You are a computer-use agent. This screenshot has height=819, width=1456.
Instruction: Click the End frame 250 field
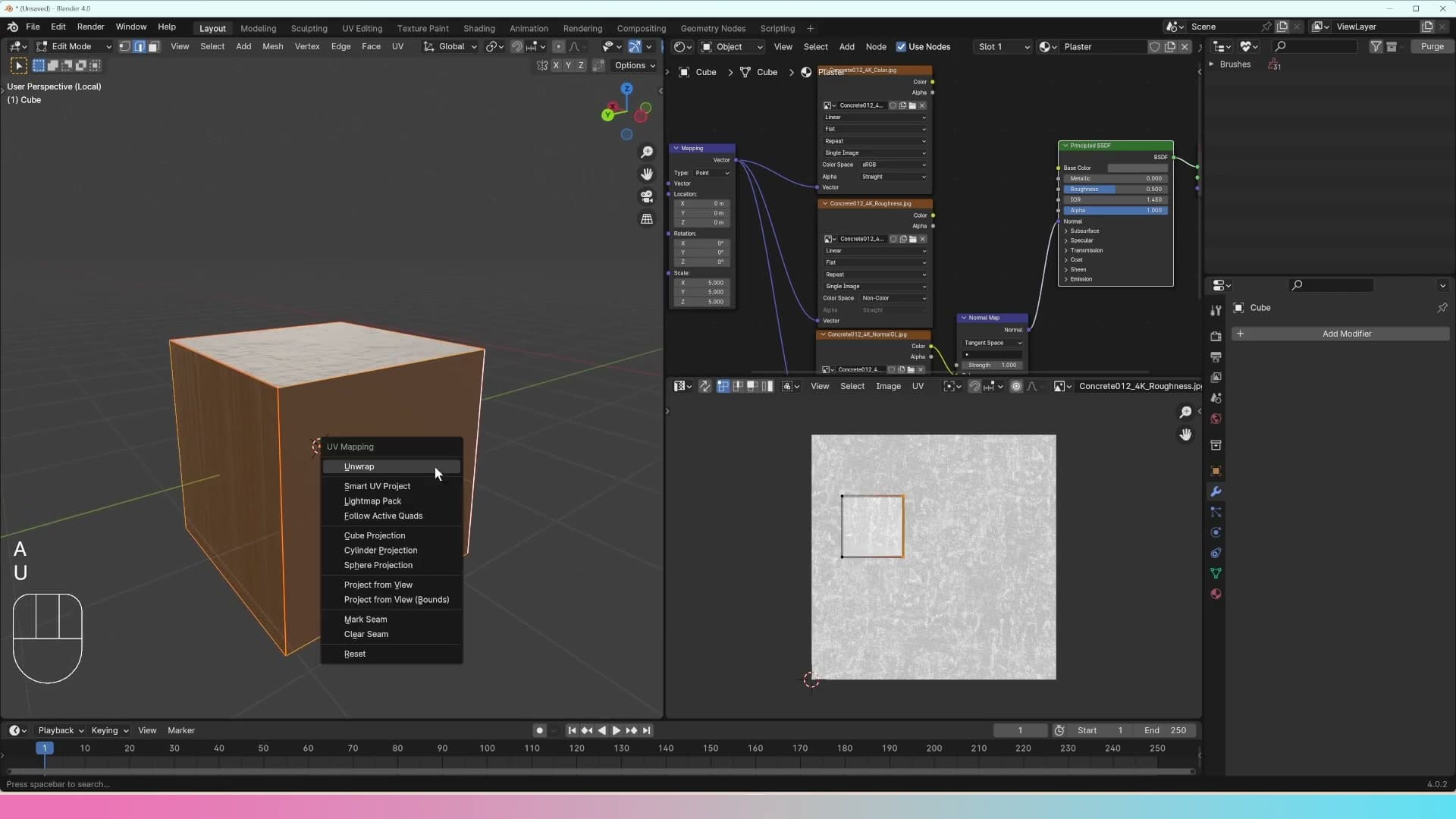tap(1166, 730)
